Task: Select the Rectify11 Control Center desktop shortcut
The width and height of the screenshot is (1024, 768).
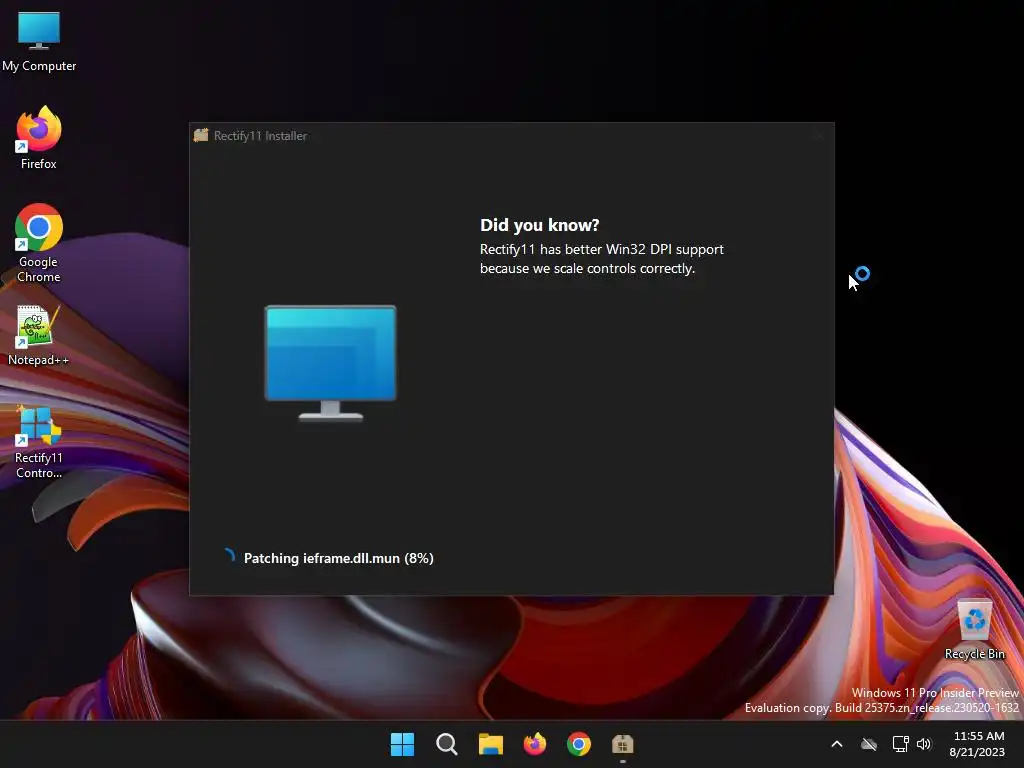Action: (39, 442)
